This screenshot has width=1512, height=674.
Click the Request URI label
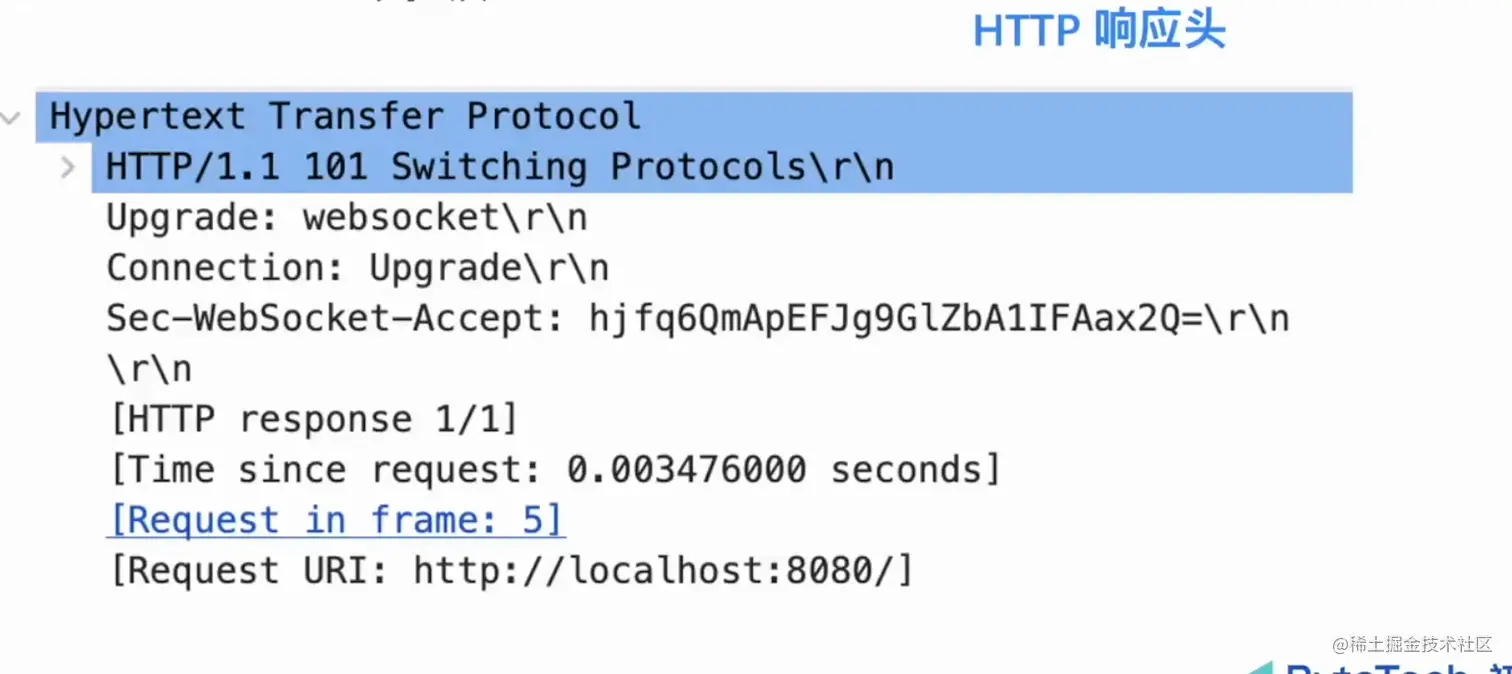tap(249, 571)
